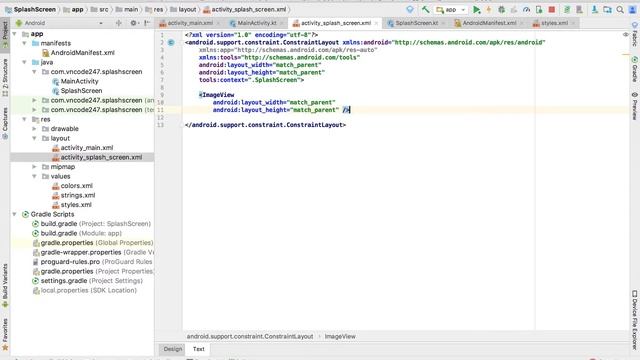Start debugging with the bug icon
This screenshot has width=640, height=360.
[x=501, y=9]
